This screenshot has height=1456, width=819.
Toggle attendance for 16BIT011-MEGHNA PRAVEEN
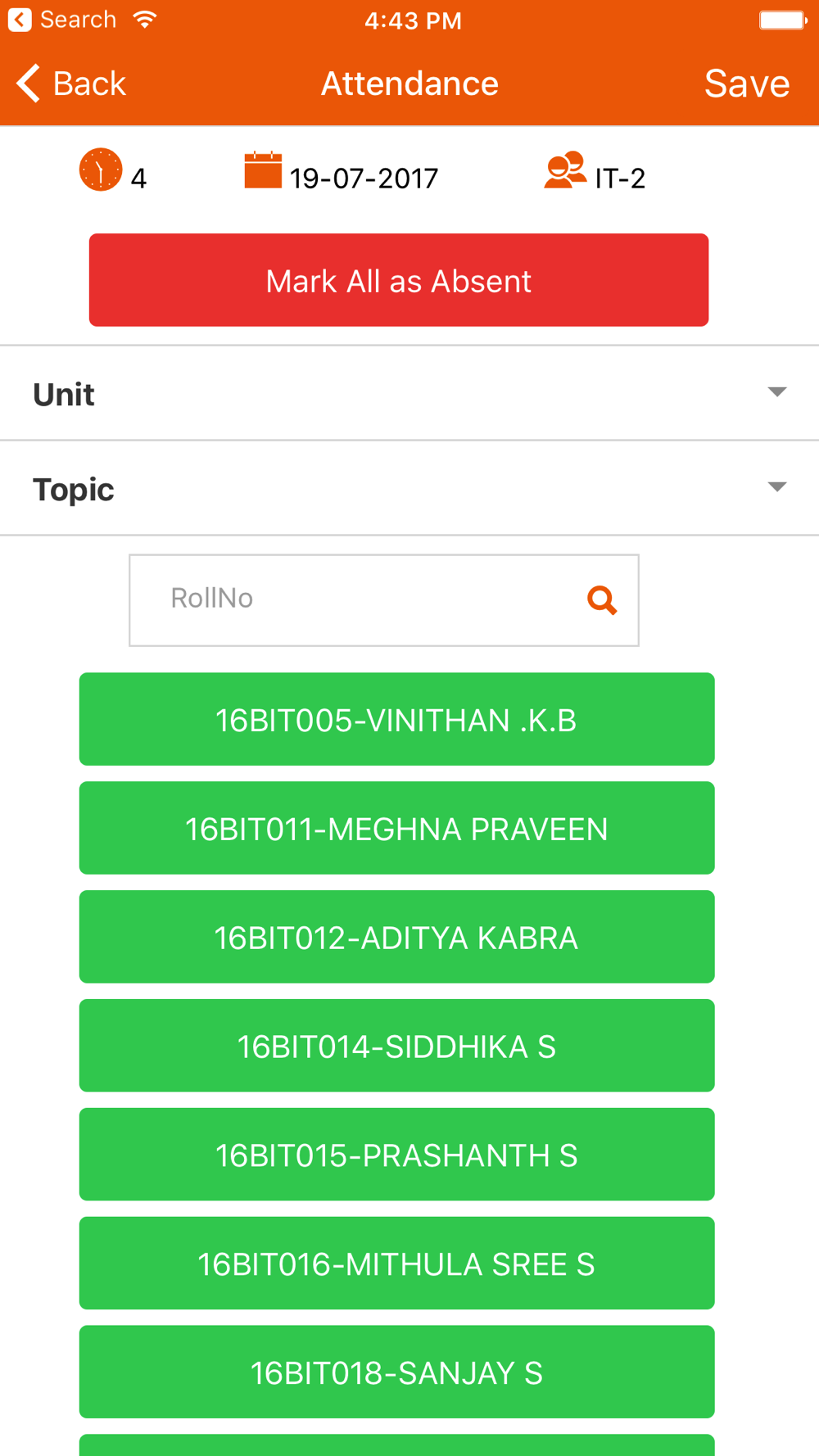point(396,828)
